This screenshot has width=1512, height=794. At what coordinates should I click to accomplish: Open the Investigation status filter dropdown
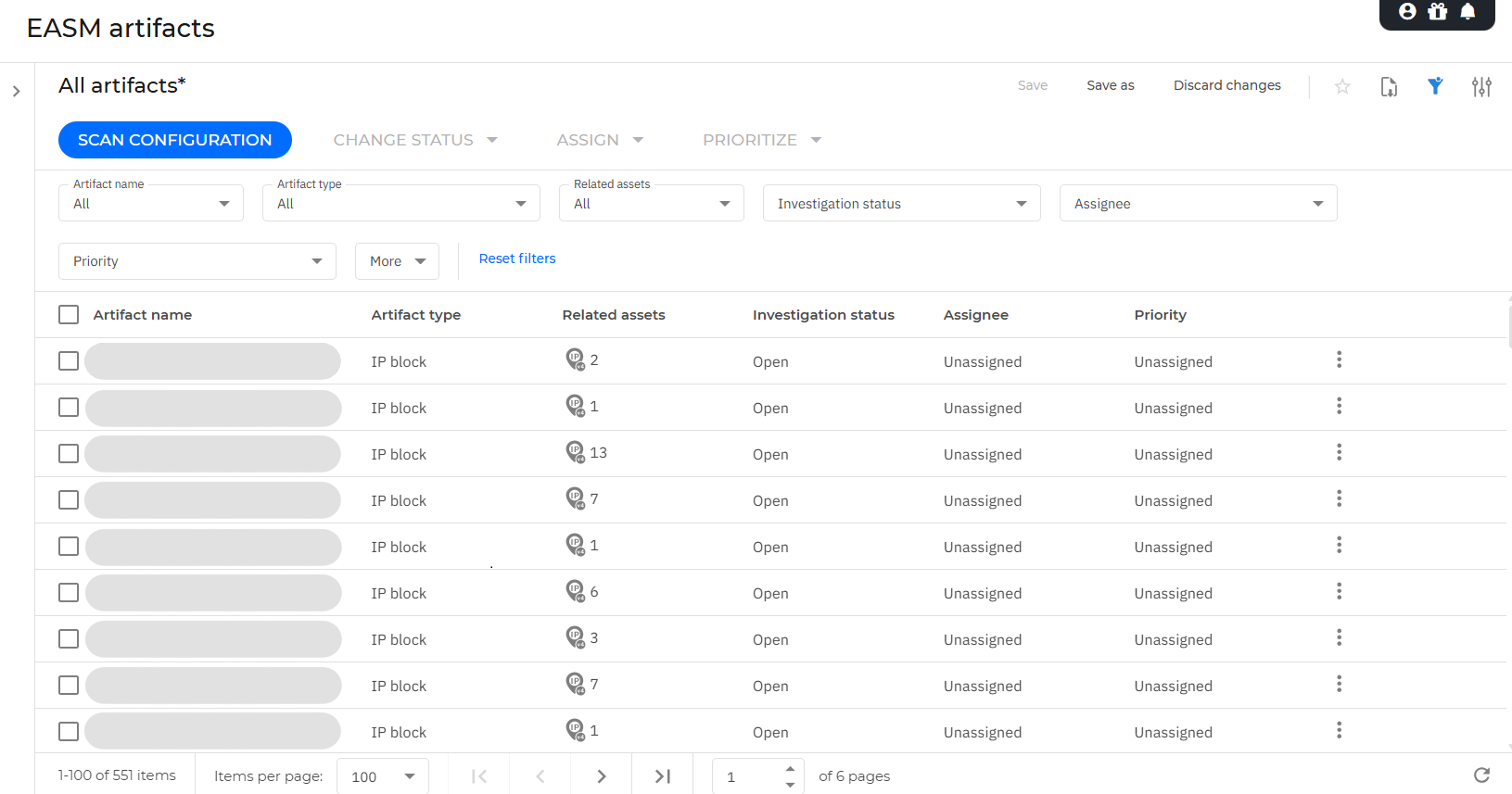pyautogui.click(x=901, y=204)
